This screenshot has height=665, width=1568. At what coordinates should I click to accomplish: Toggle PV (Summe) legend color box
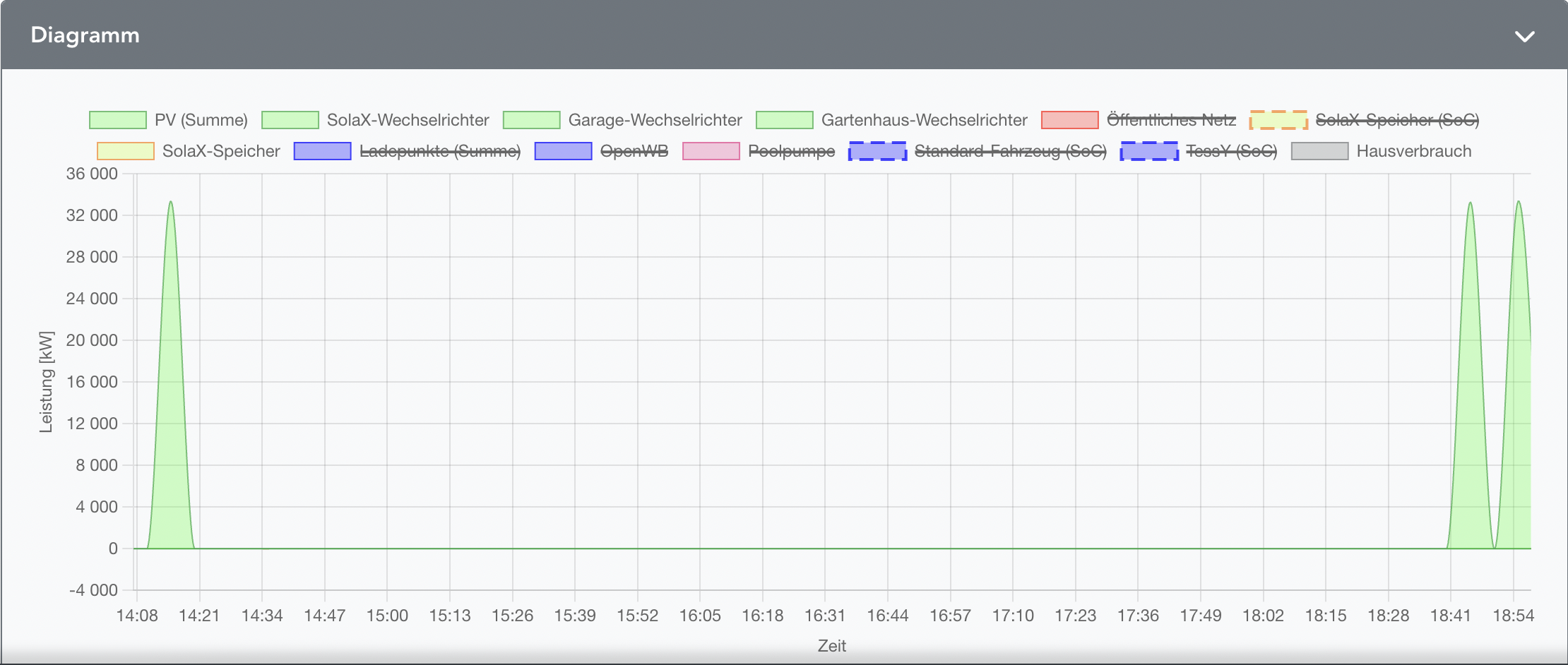coord(117,120)
